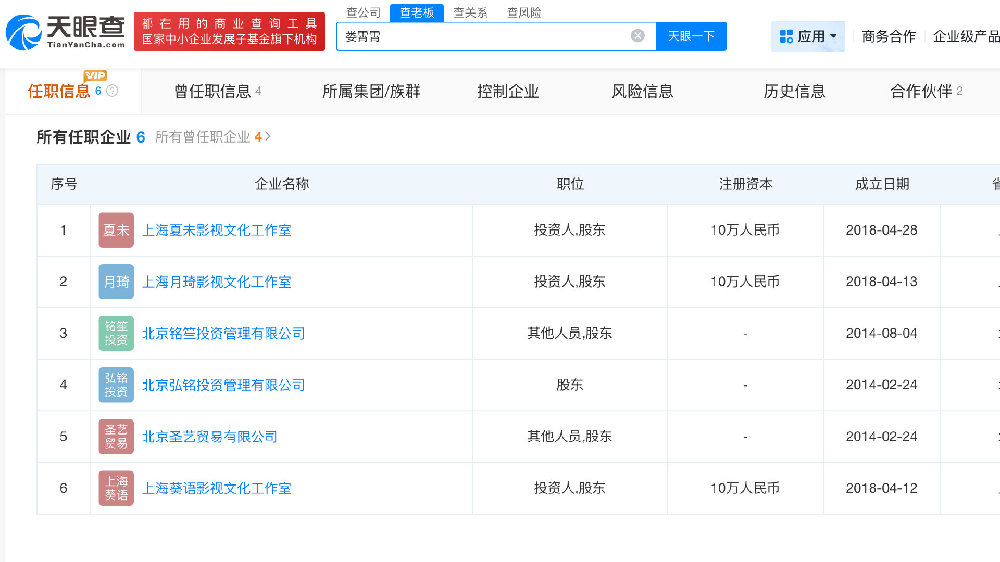Screen dimensions: 1000x562
Task: Open the TianYanCha logo homepage
Action: coord(66,32)
